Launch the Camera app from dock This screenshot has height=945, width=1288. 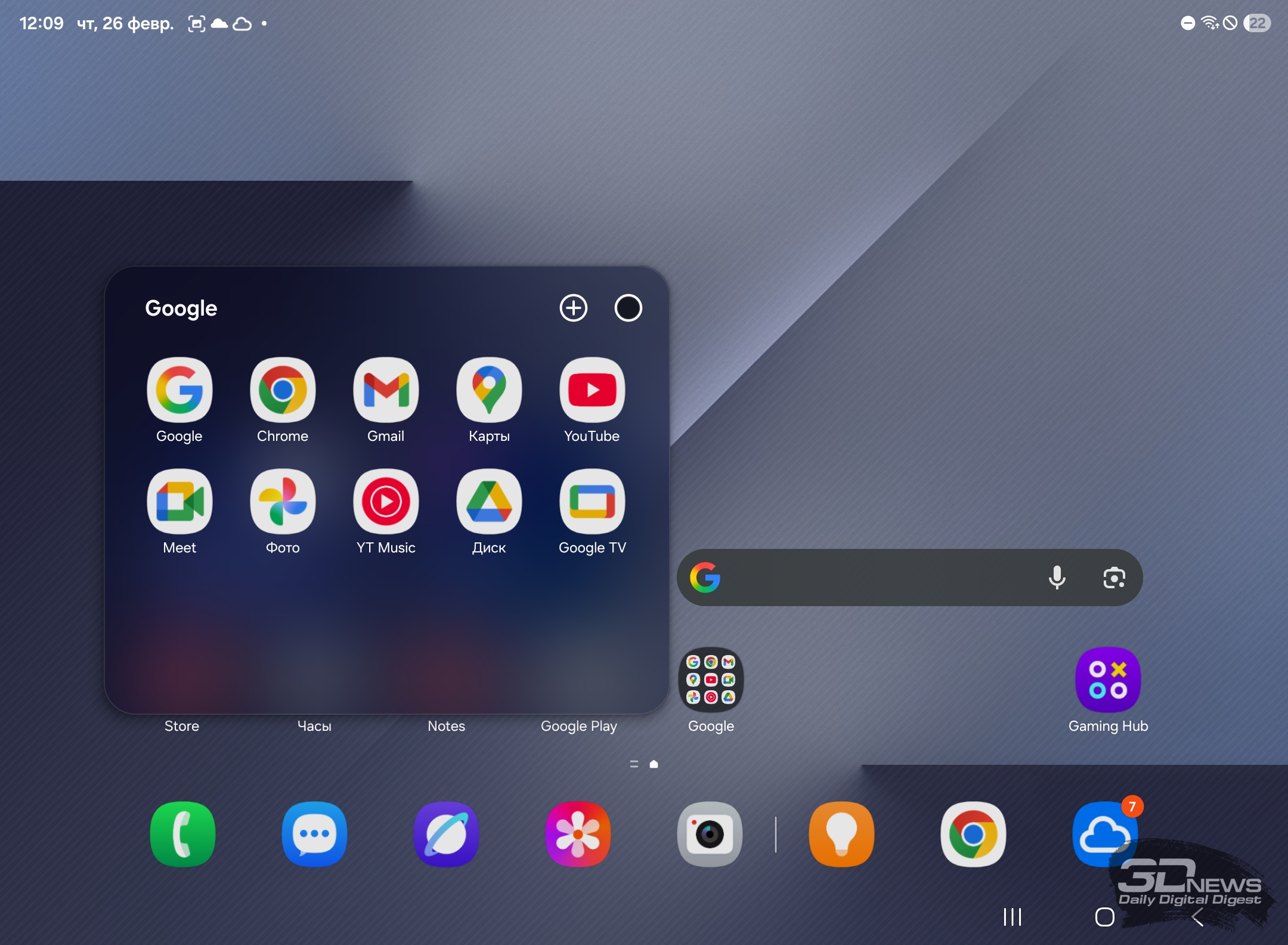pyautogui.click(x=710, y=834)
